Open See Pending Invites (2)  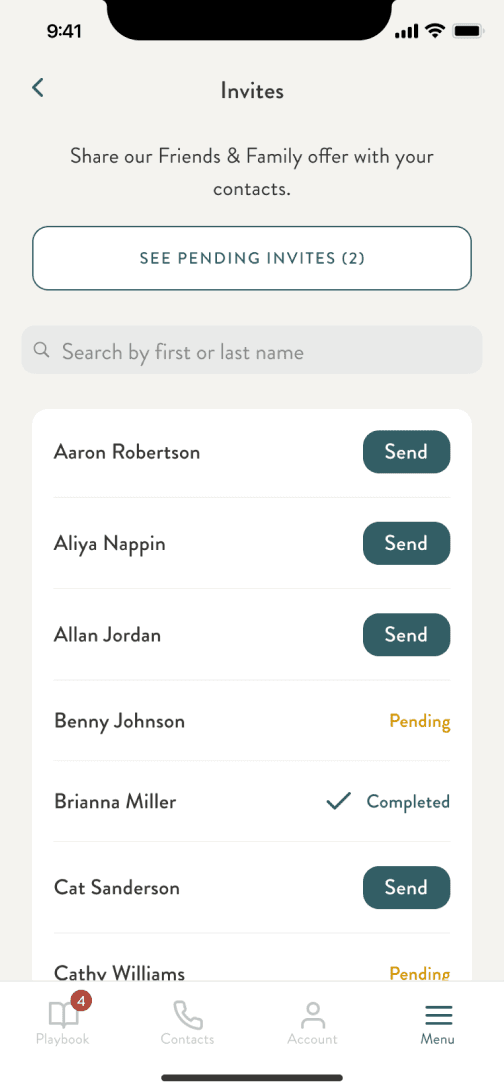click(x=252, y=258)
